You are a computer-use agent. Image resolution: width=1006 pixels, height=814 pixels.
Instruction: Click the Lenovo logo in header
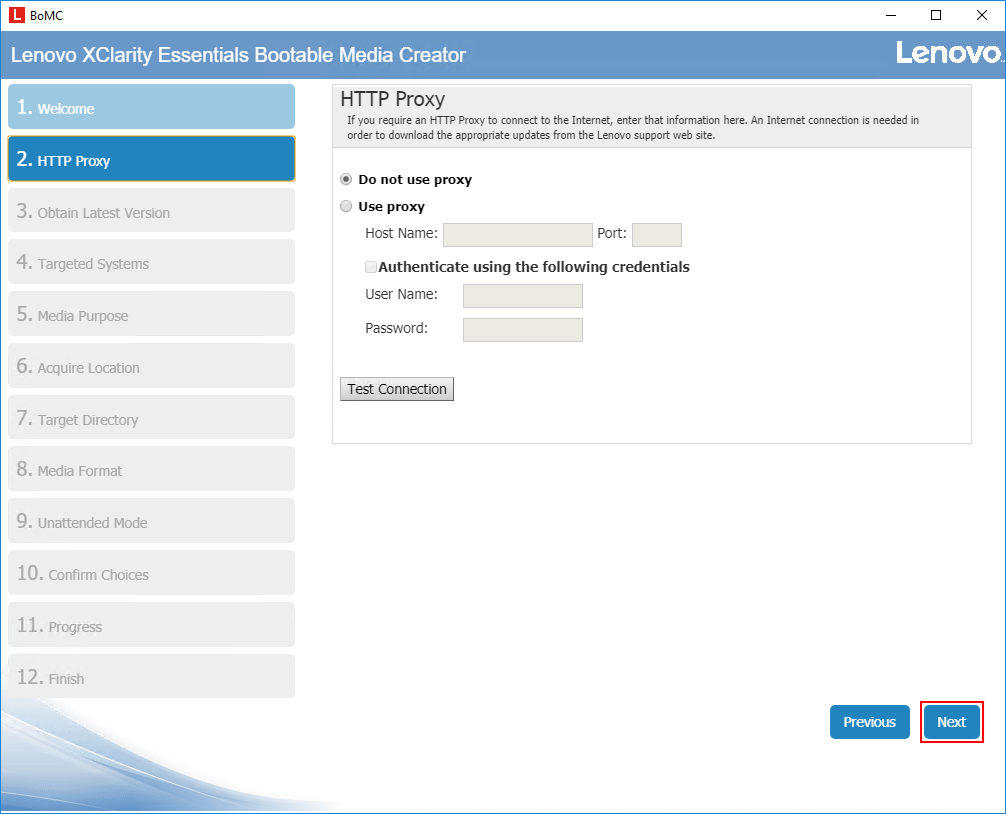[948, 53]
